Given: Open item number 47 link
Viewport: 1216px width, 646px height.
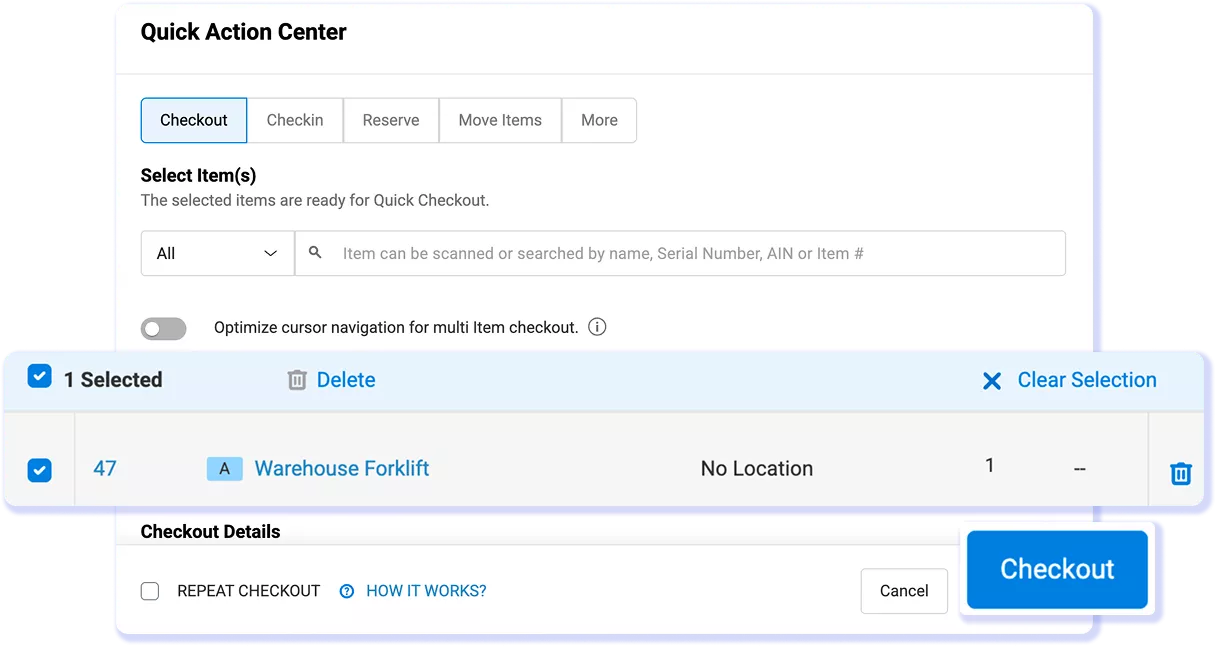Looking at the screenshot, I should (105, 468).
